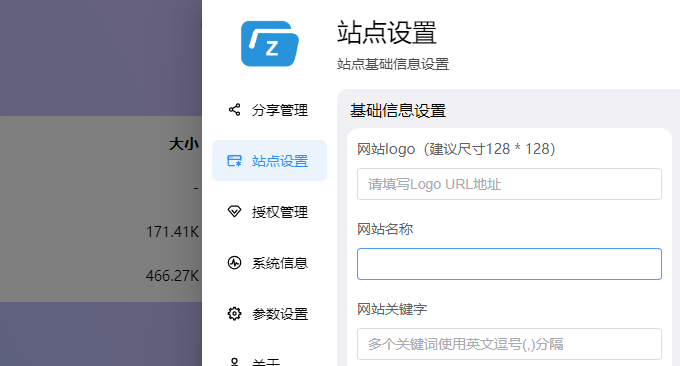Click the 大小 column header in background
Image resolution: width=680 pixels, height=366 pixels.
click(x=184, y=144)
